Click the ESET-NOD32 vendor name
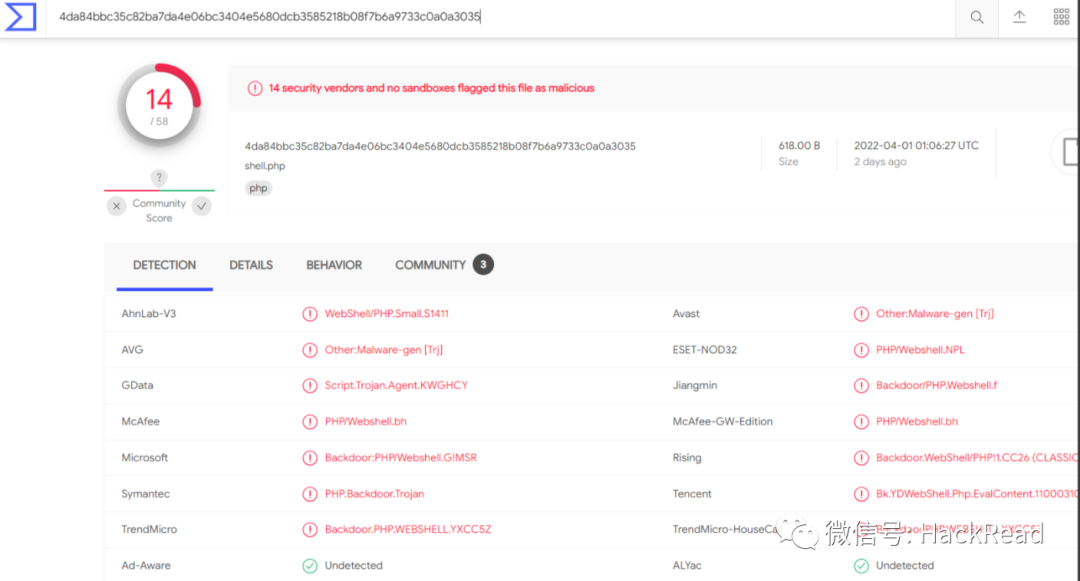 point(705,350)
